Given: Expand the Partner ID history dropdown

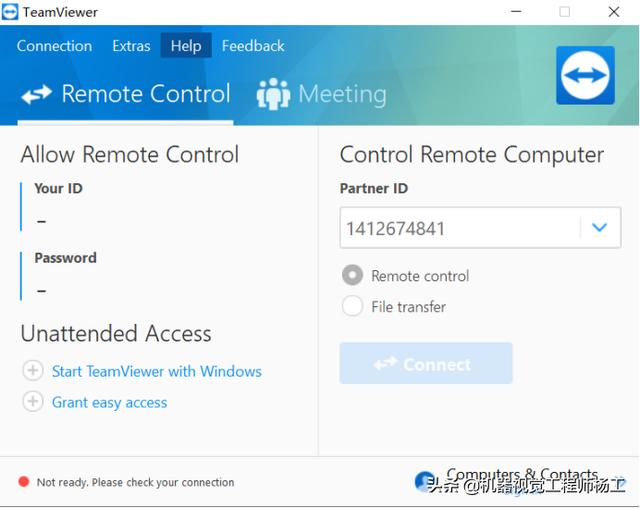Looking at the screenshot, I should click(599, 227).
